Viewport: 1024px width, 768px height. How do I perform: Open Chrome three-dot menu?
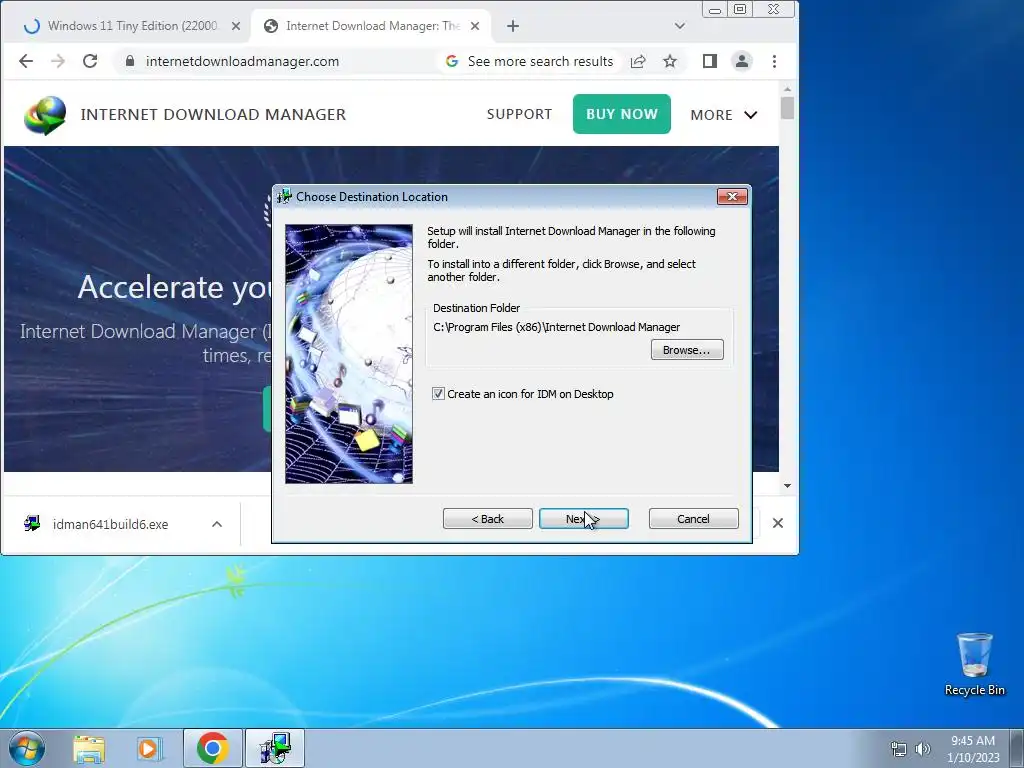(774, 61)
